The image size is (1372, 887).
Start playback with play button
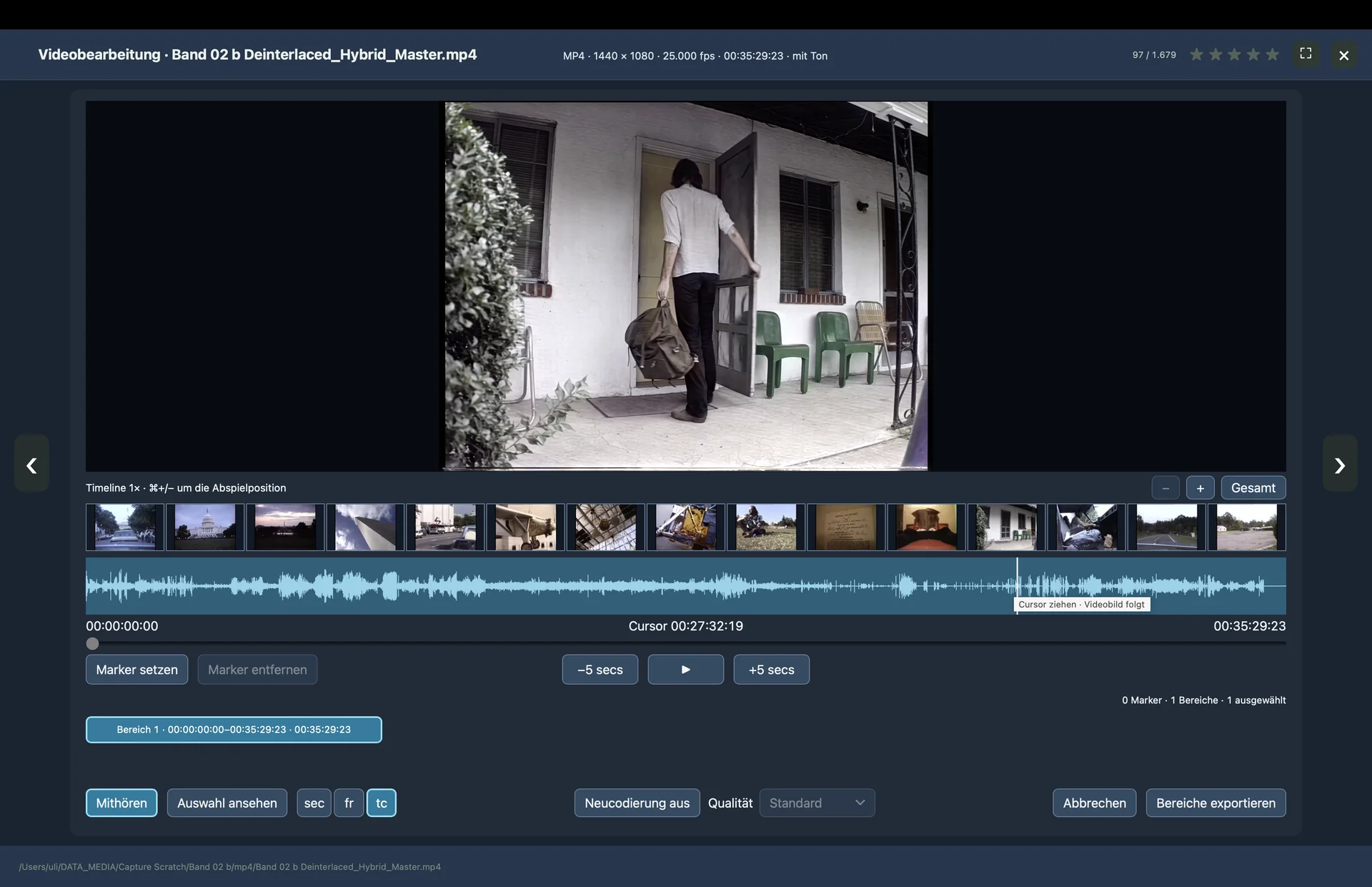(x=686, y=670)
